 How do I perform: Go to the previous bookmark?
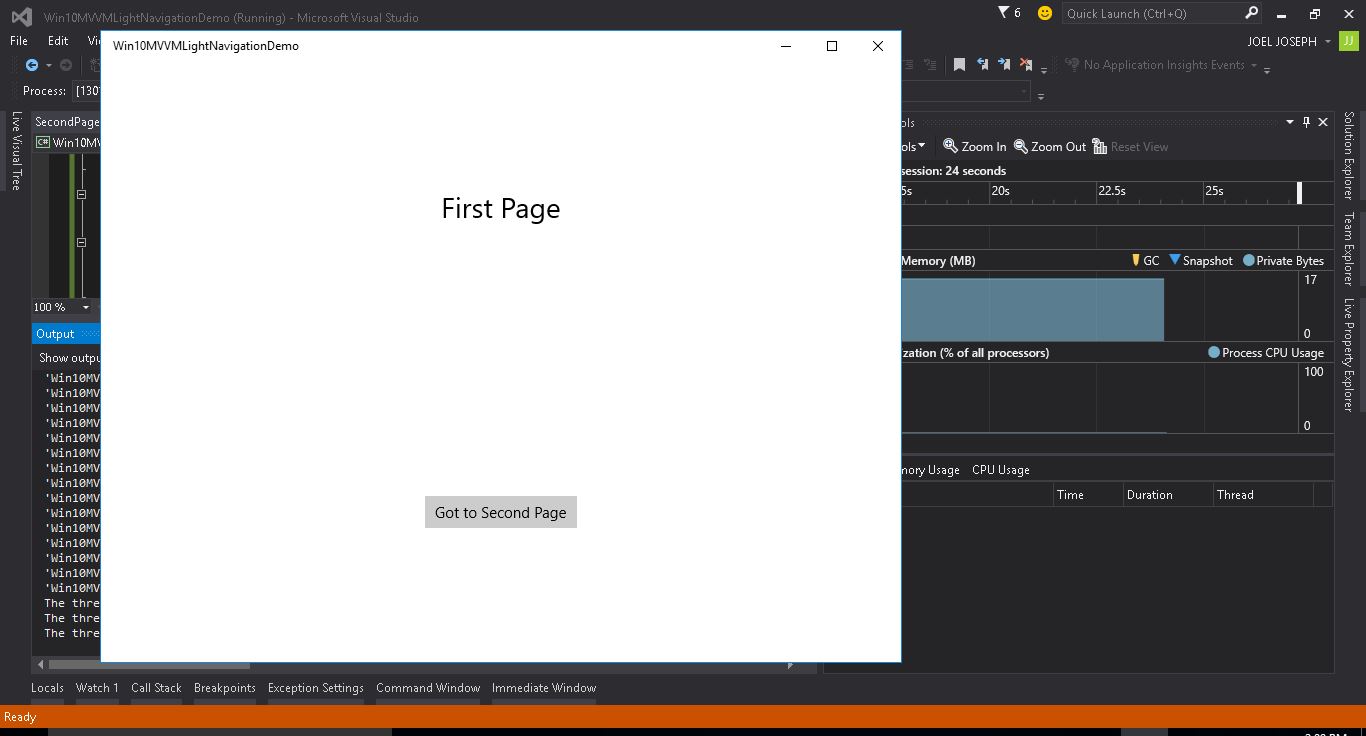click(982, 65)
